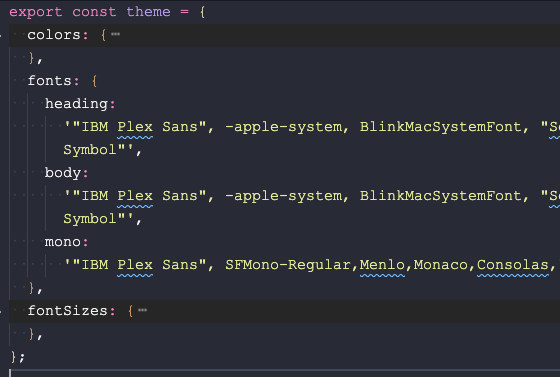Click 'Symbol' on the heading continuation line
560x377 pixels.
[90, 150]
